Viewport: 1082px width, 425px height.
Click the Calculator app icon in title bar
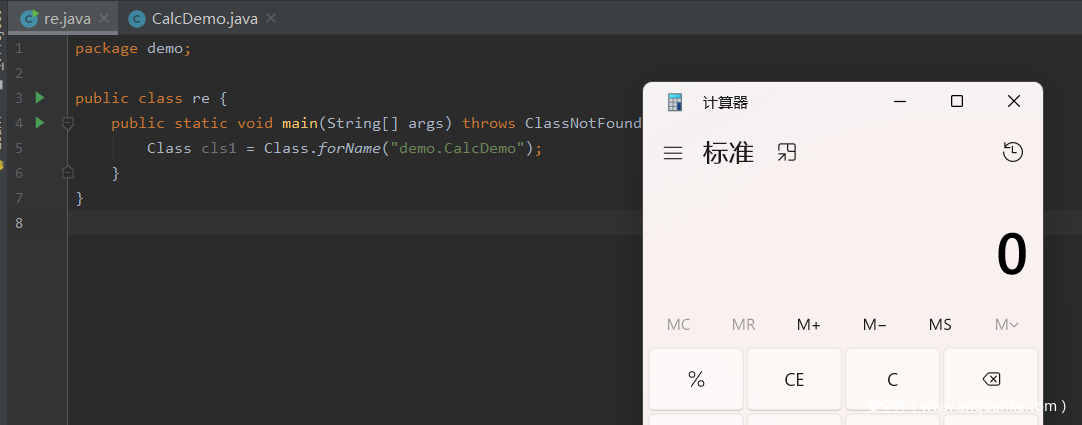tap(675, 102)
